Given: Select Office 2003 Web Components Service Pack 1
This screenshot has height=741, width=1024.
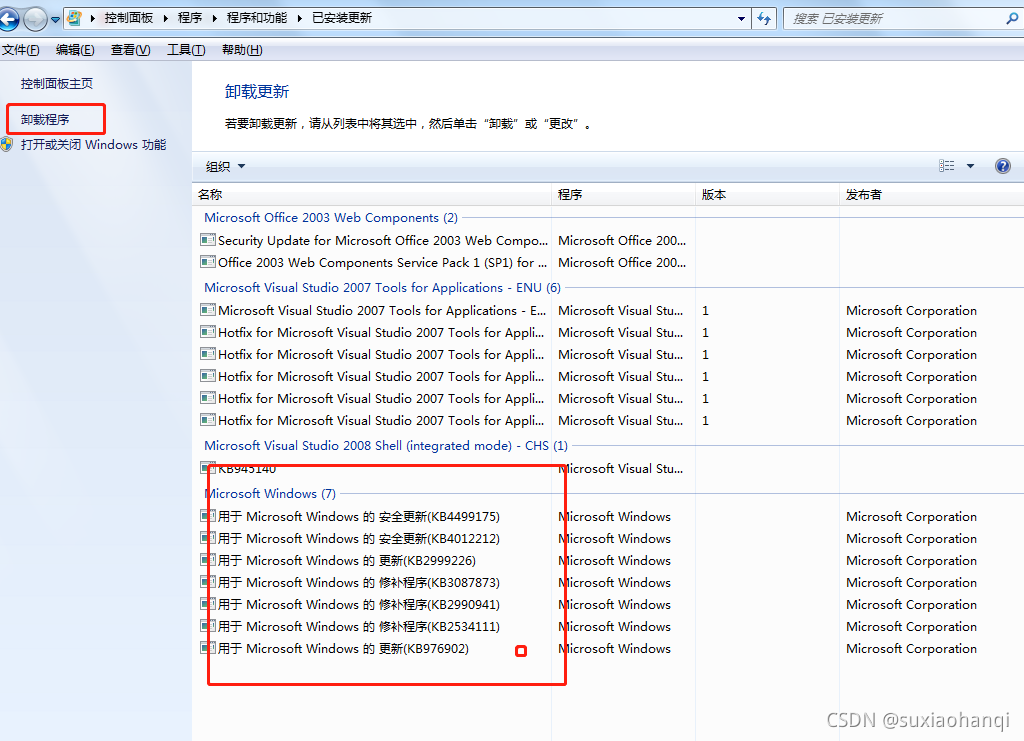Looking at the screenshot, I should coord(383,262).
